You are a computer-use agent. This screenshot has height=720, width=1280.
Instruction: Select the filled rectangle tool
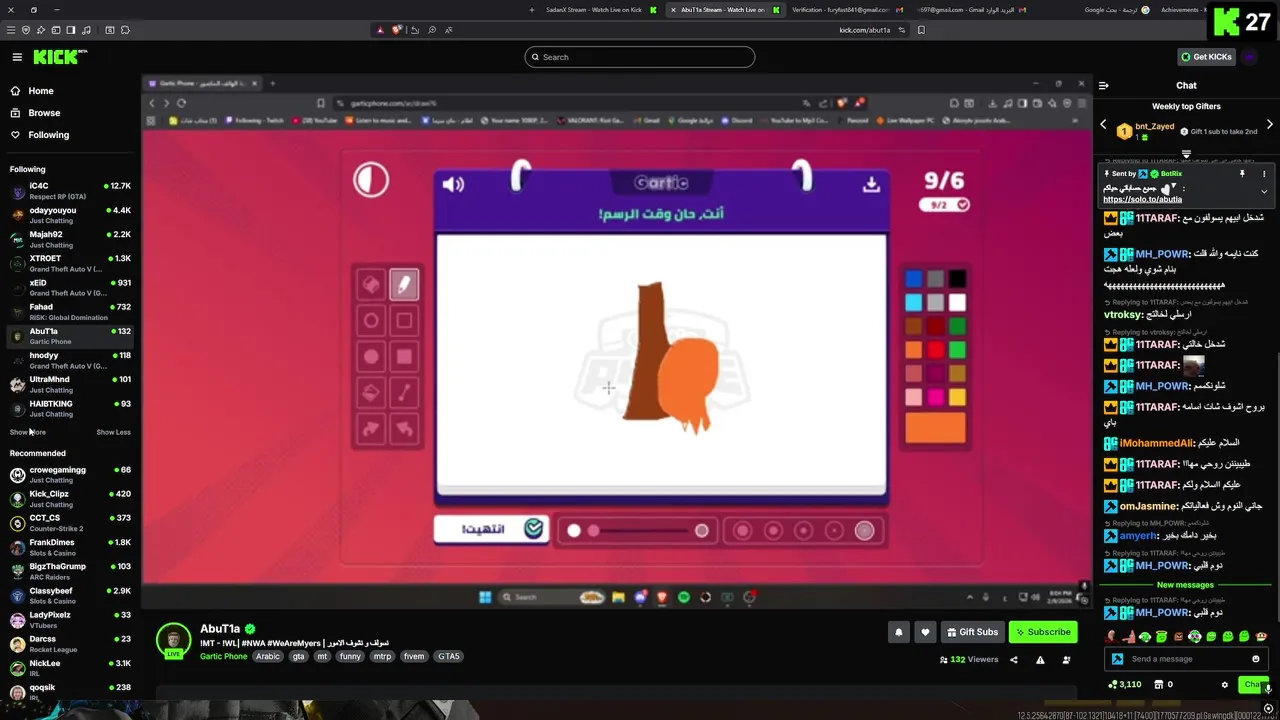[x=404, y=357]
